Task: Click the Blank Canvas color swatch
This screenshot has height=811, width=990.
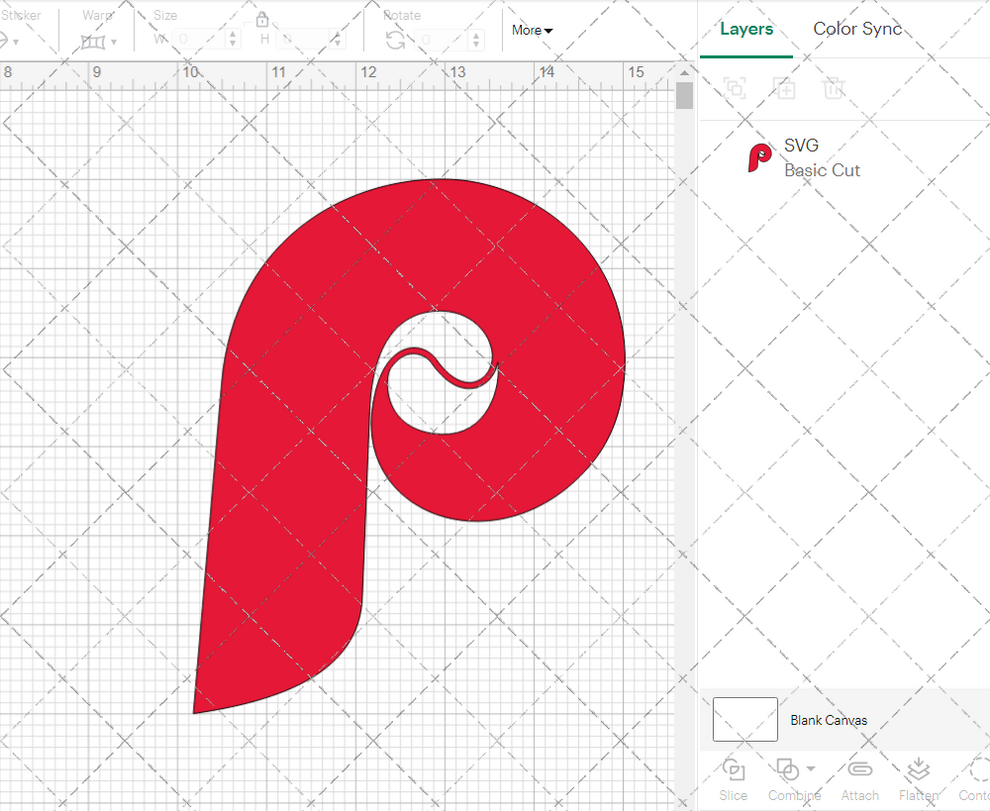Action: pyautogui.click(x=744, y=720)
